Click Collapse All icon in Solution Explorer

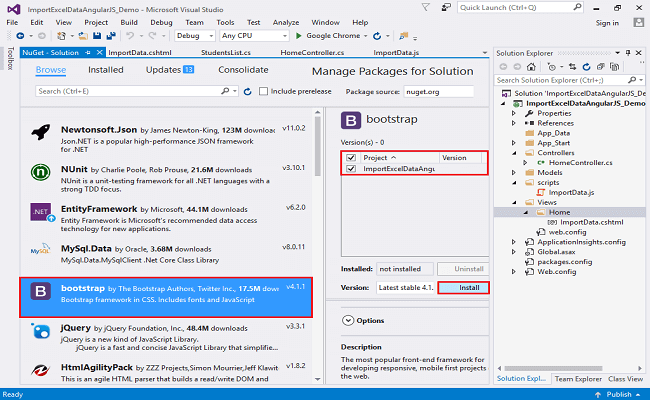tap(600, 67)
